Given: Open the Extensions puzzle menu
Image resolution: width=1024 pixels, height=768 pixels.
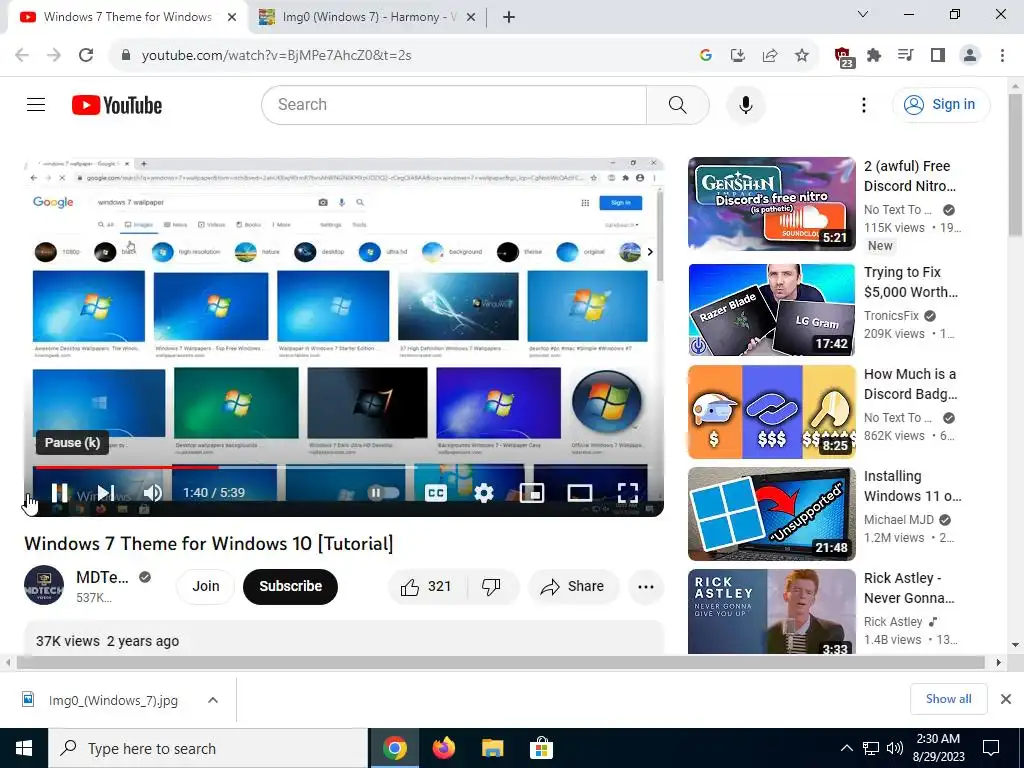Looking at the screenshot, I should (873, 56).
